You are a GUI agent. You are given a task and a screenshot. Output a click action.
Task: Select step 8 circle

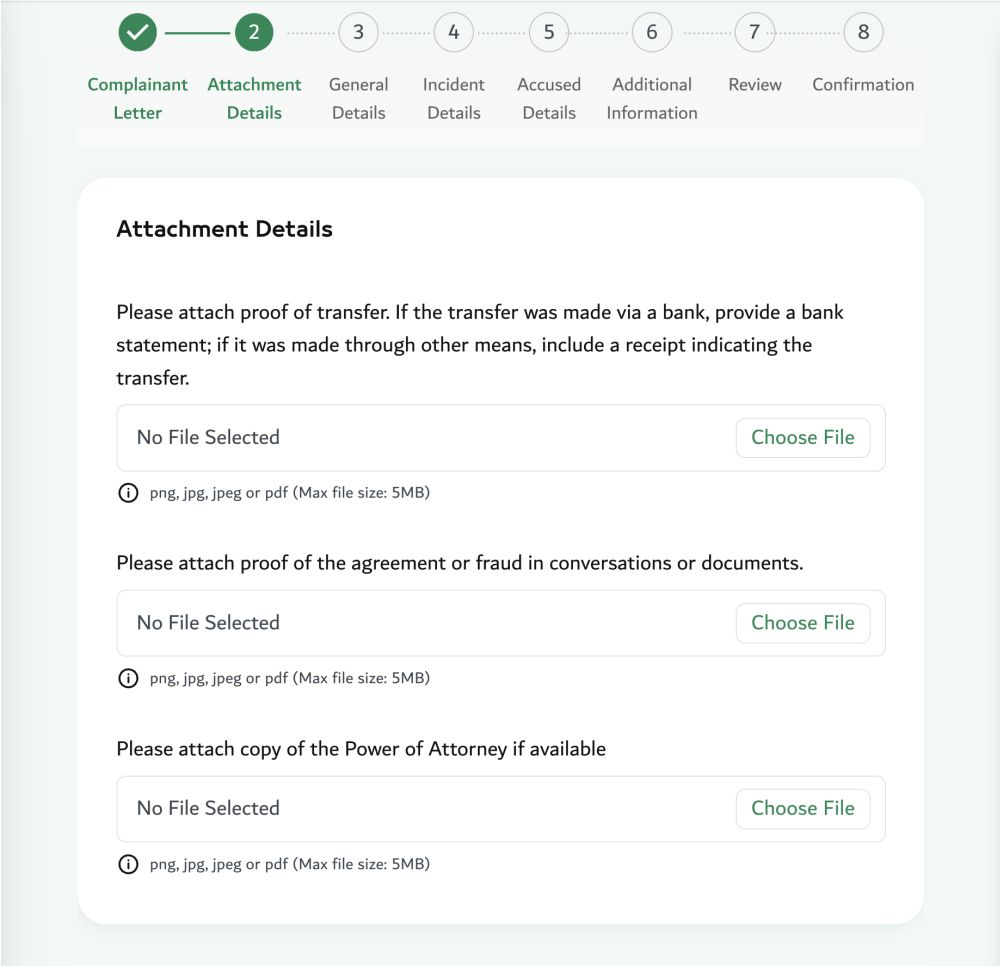[863, 32]
